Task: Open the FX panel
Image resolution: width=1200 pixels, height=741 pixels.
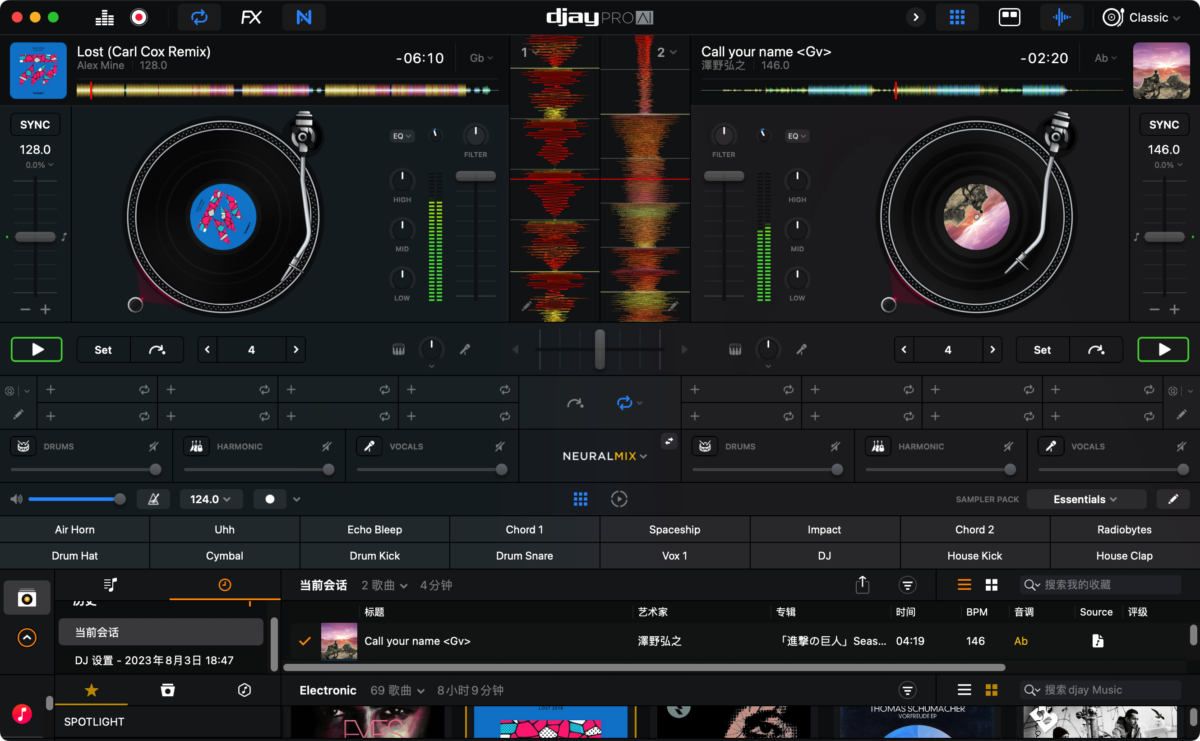Action: point(251,17)
